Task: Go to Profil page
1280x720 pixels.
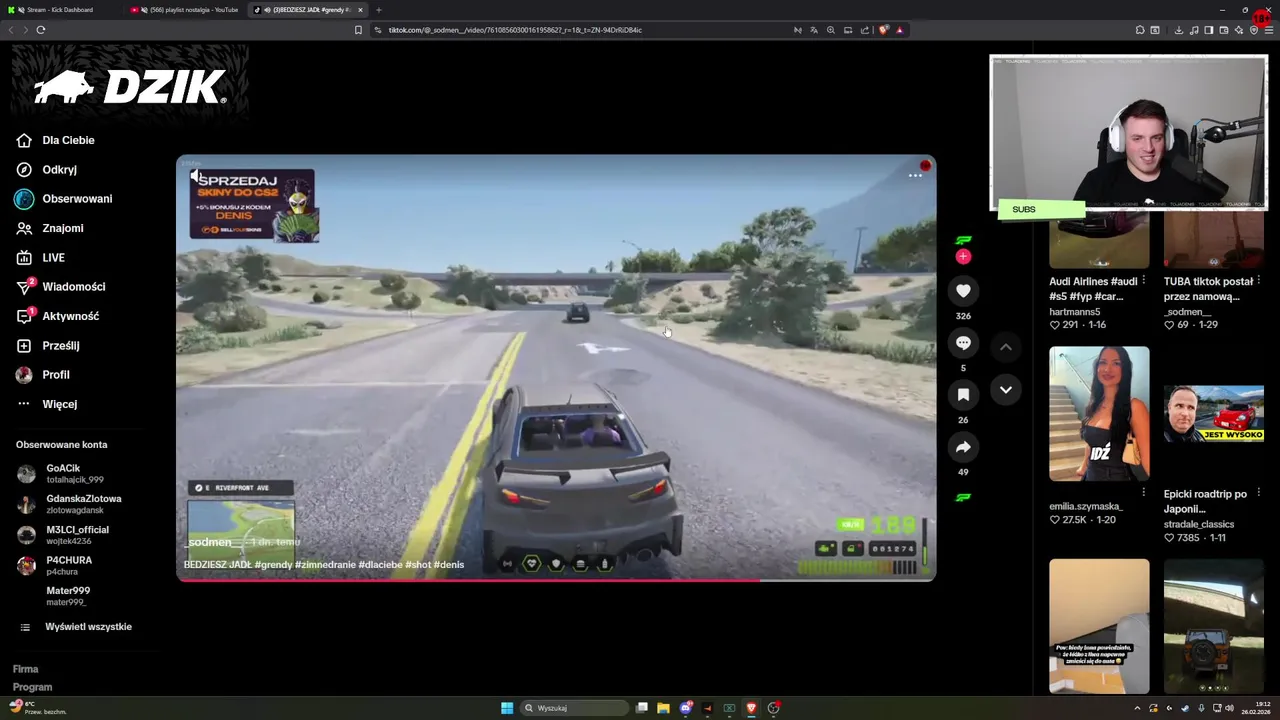Action: (x=43, y=375)
